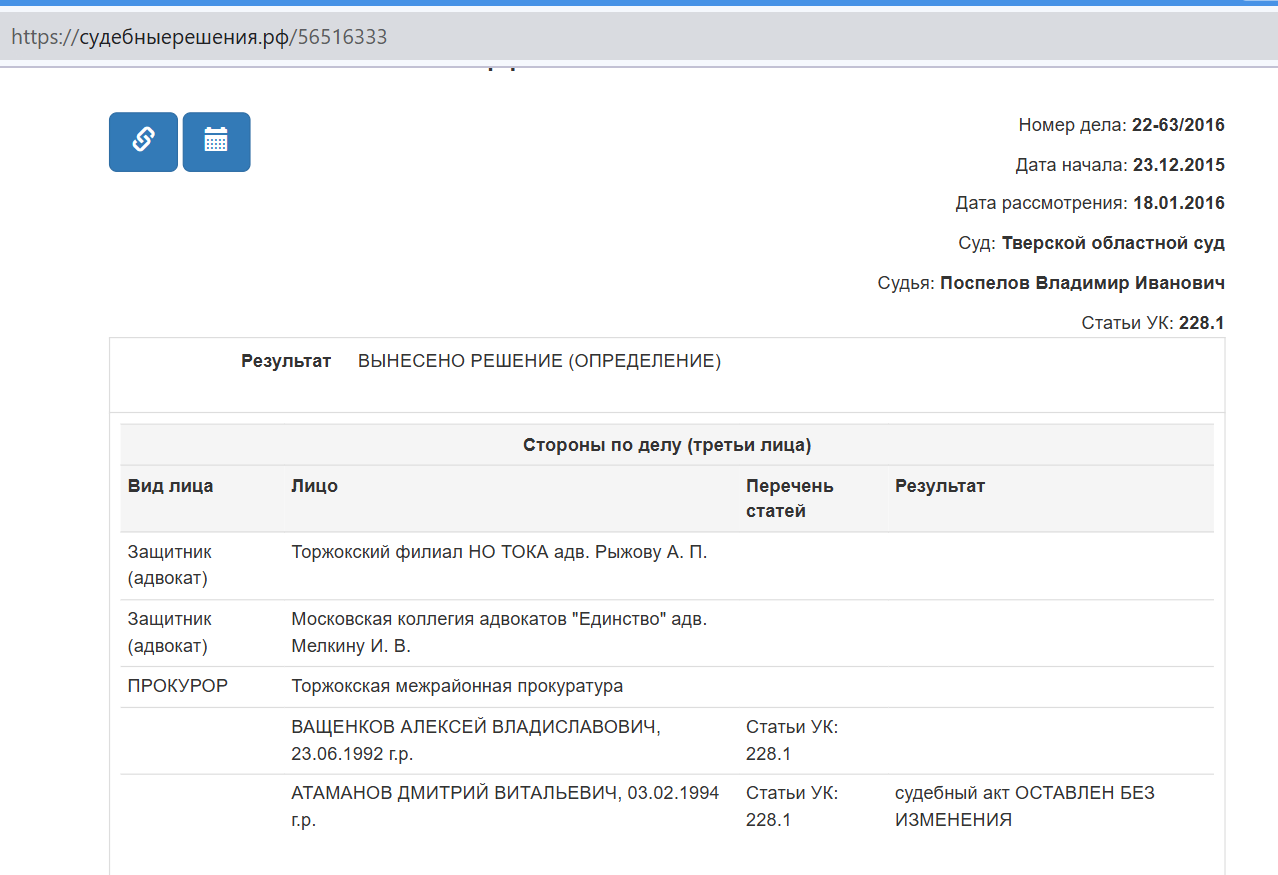Viewport: 1278px width, 875px height.
Task: Click the bold Результат label above the table
Action: pyautogui.click(x=286, y=361)
